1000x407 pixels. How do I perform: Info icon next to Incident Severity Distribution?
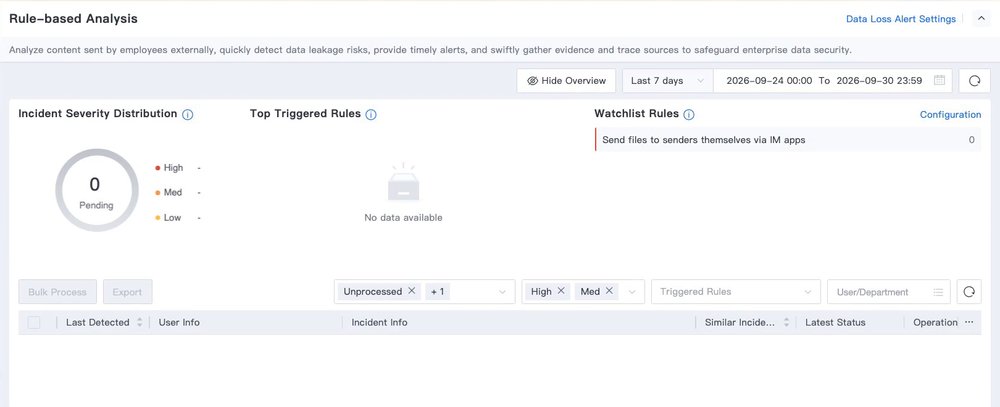(188, 115)
